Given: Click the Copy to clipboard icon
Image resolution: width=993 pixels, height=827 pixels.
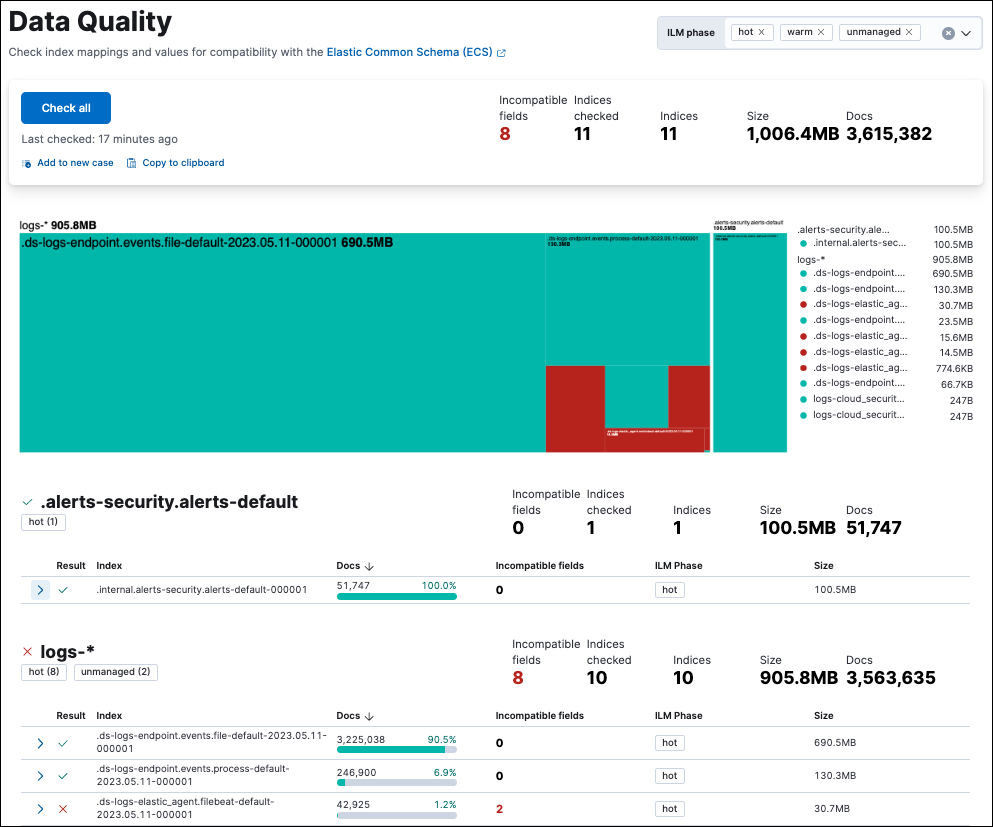Looking at the screenshot, I should point(132,162).
